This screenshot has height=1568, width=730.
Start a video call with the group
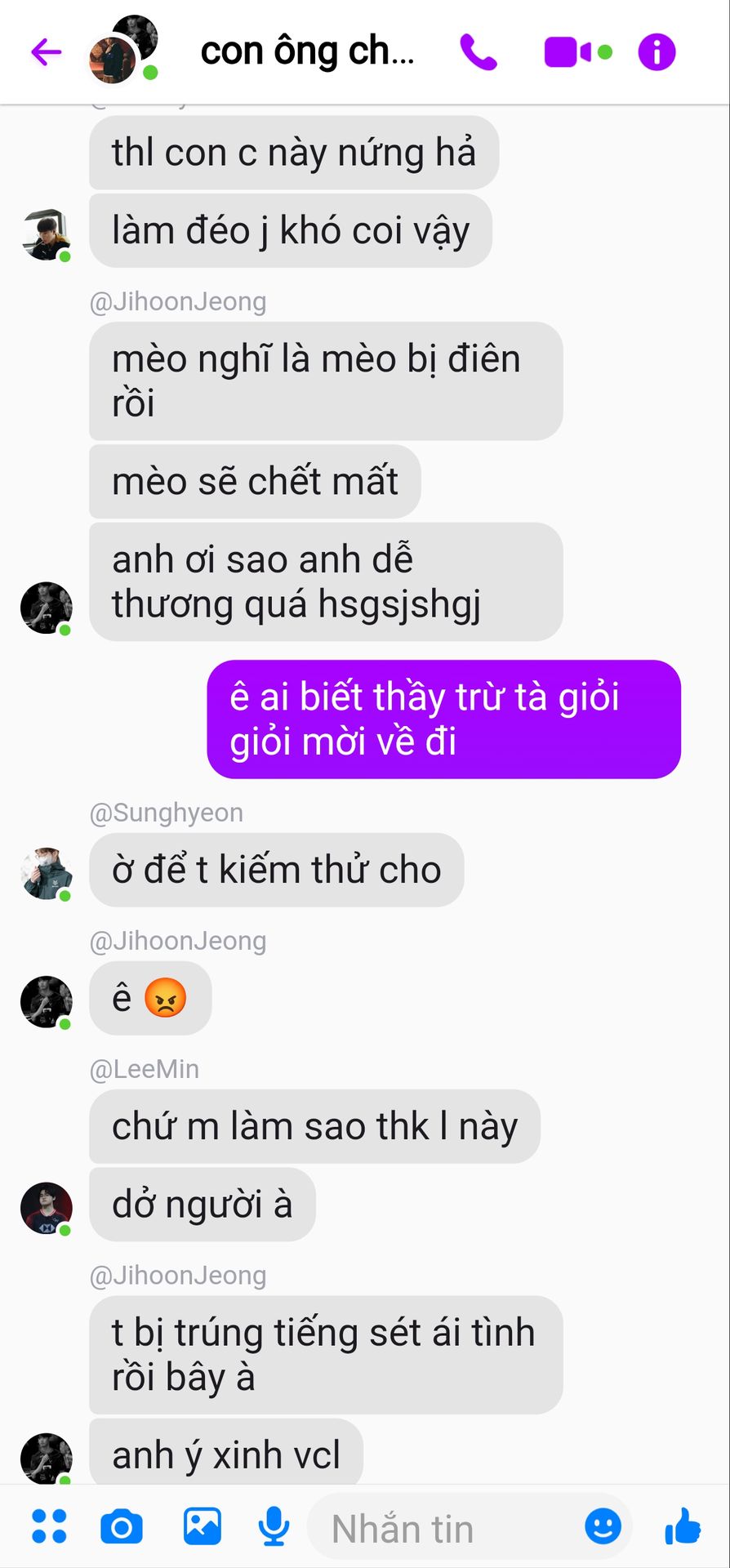(577, 52)
